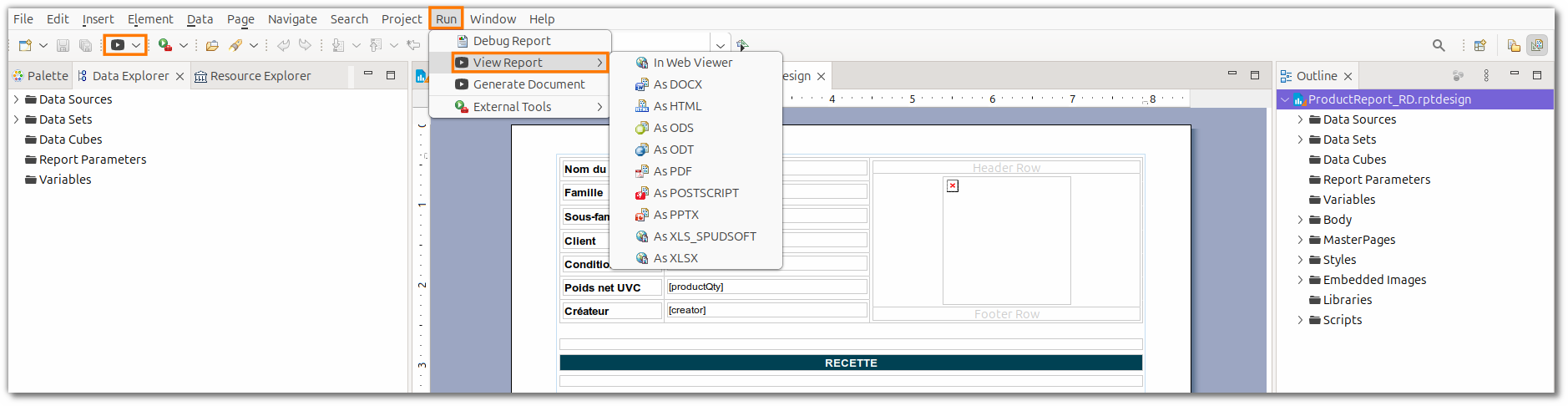Expand Body node in Outline

[1300, 219]
